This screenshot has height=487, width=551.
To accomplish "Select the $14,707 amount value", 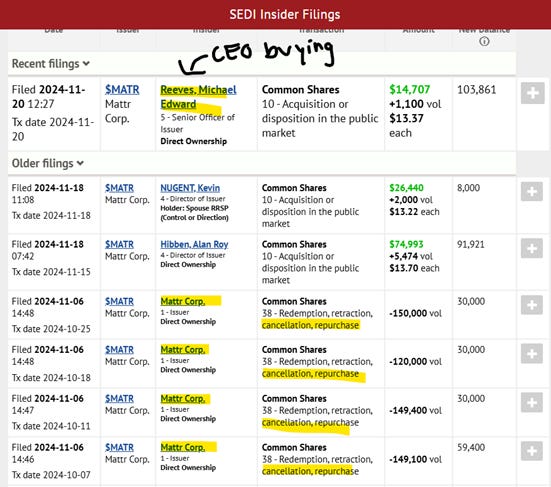I will (x=409, y=90).
